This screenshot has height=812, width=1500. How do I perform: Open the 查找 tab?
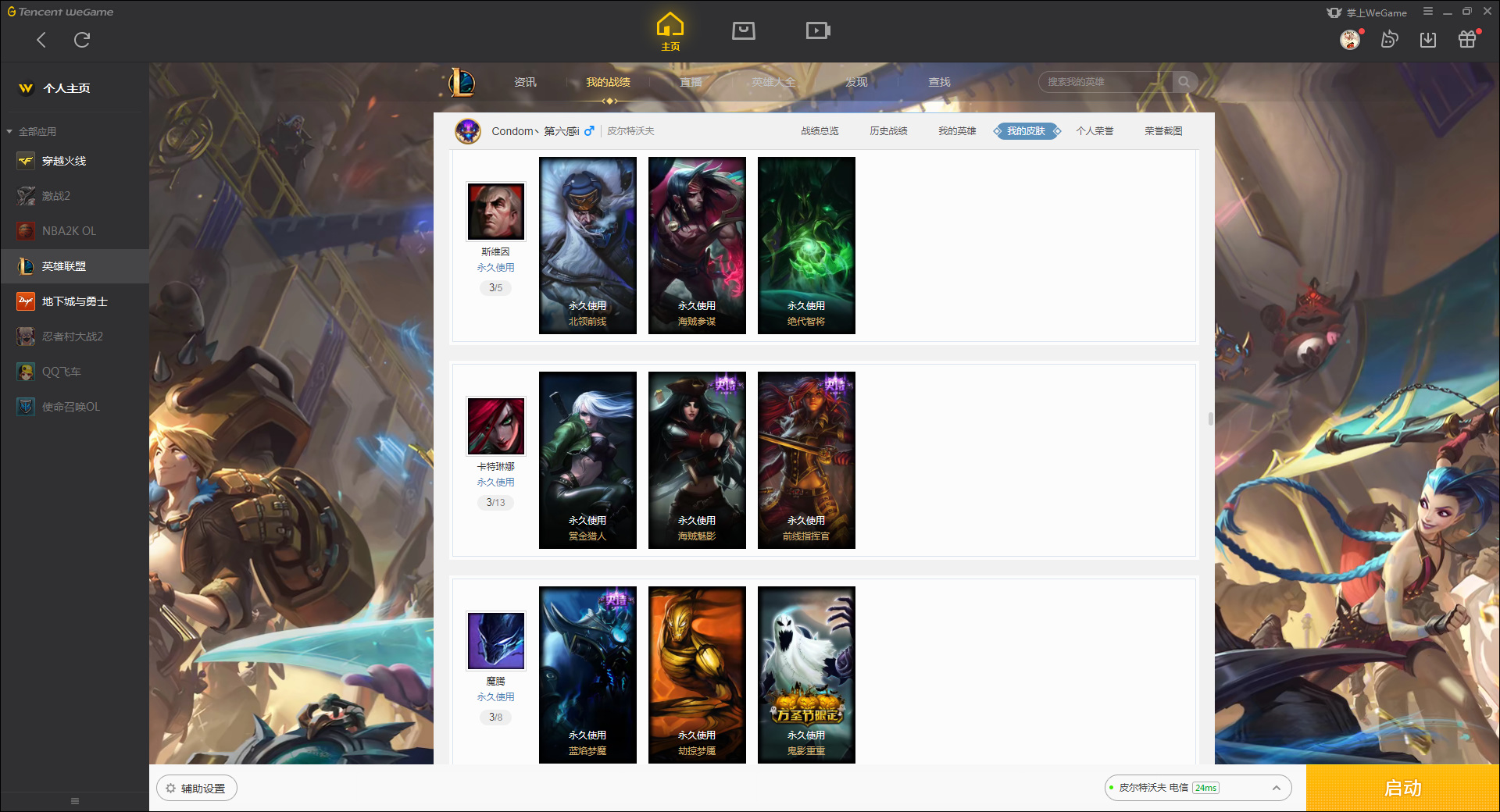tap(939, 82)
